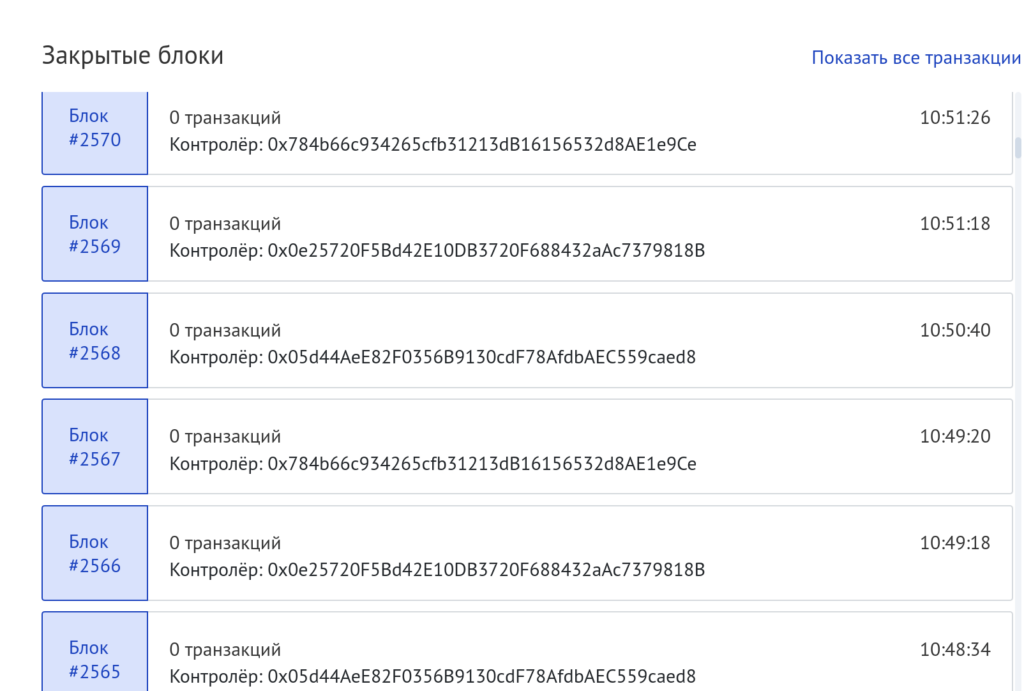Image resolution: width=1024 pixels, height=691 pixels.
Task: Click the 'Закрытые блоки' heading
Action: (133, 56)
